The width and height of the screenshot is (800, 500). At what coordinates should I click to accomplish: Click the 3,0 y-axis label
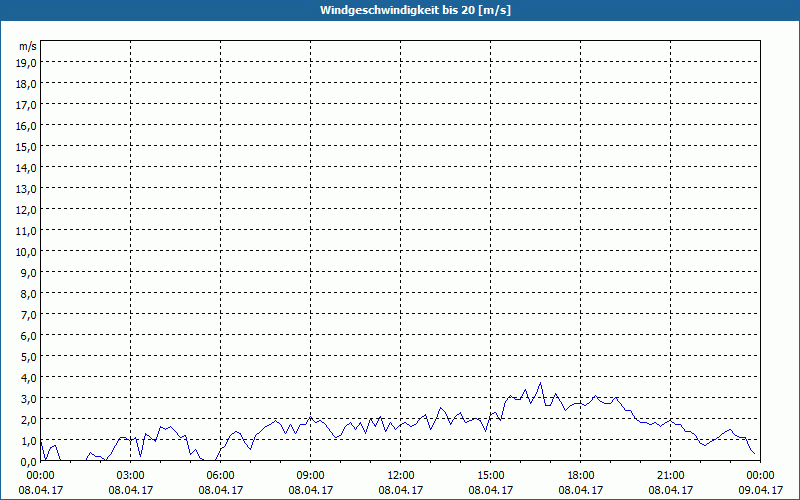30,399
